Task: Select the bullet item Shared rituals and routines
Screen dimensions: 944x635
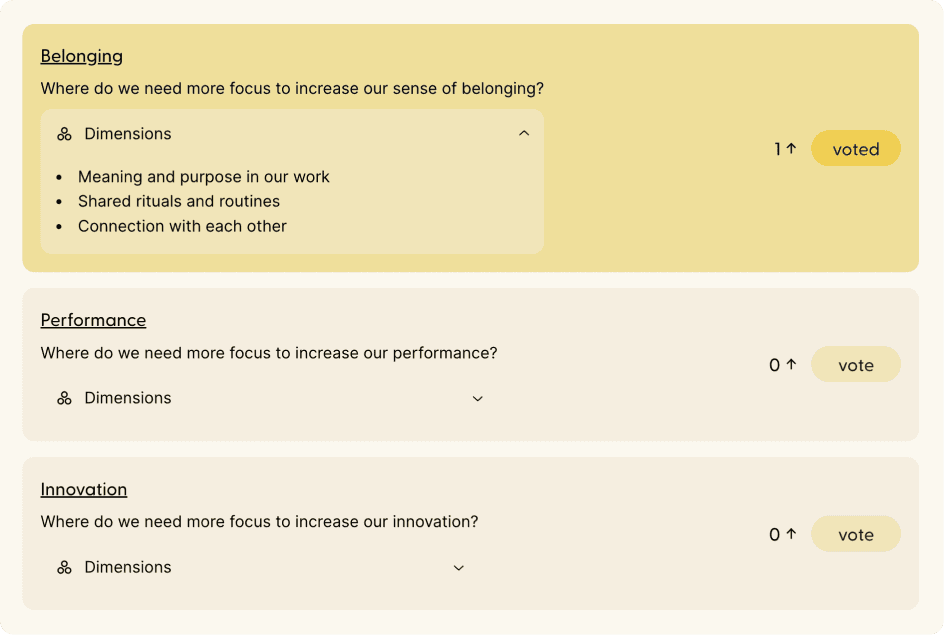Action: (x=180, y=201)
